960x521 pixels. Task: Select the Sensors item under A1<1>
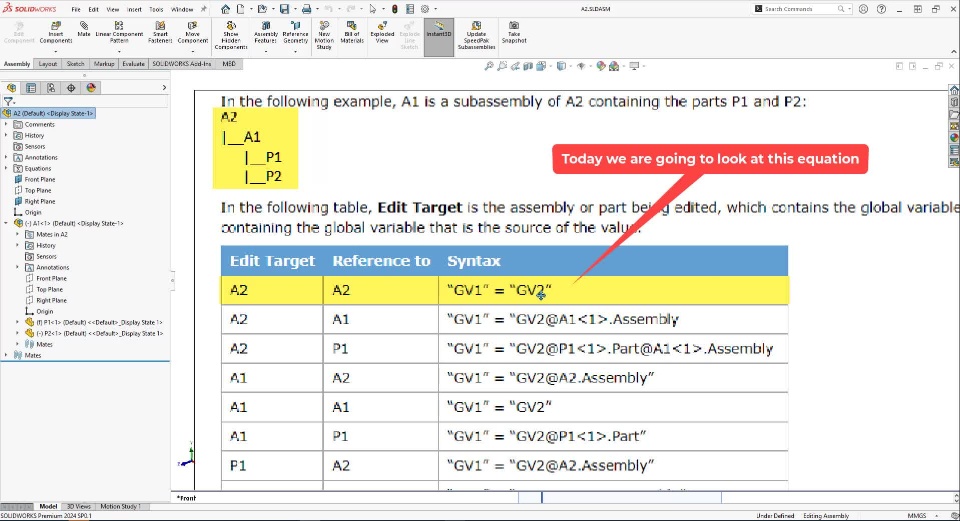46,257
